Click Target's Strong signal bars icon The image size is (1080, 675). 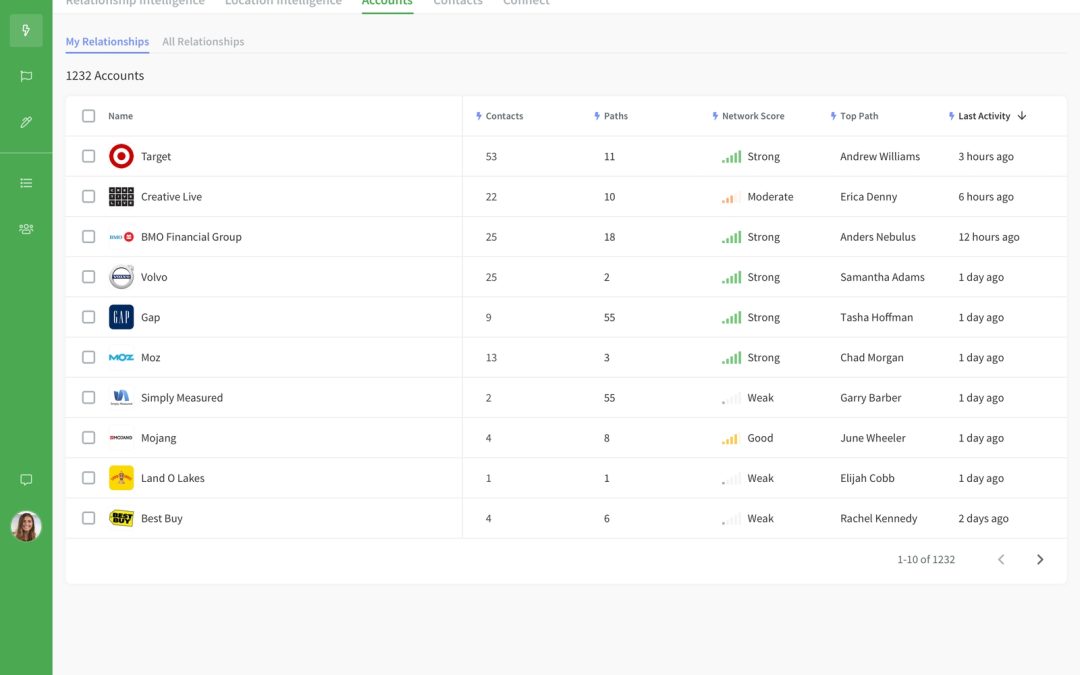pyautogui.click(x=731, y=157)
